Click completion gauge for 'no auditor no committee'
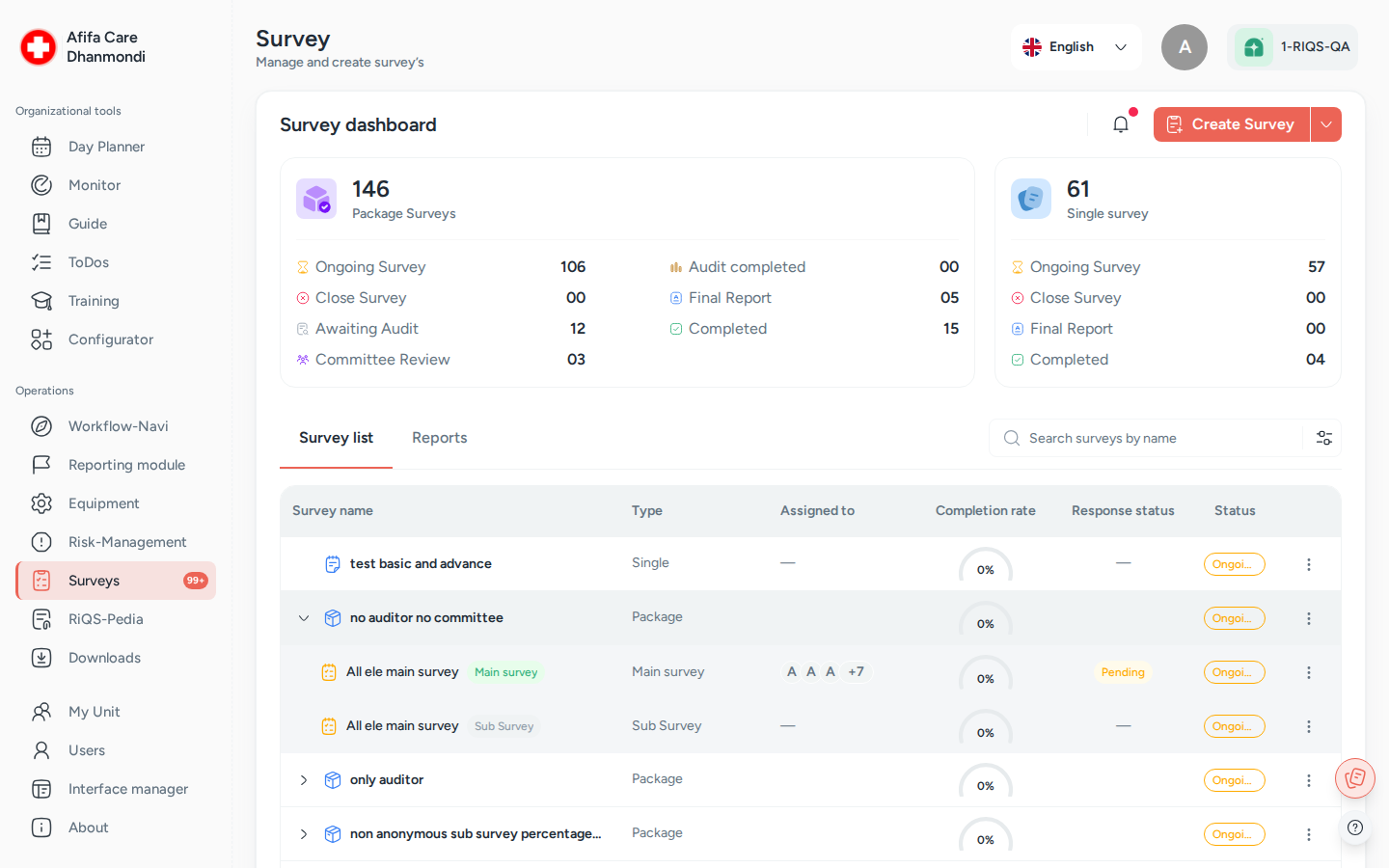 (x=985, y=618)
